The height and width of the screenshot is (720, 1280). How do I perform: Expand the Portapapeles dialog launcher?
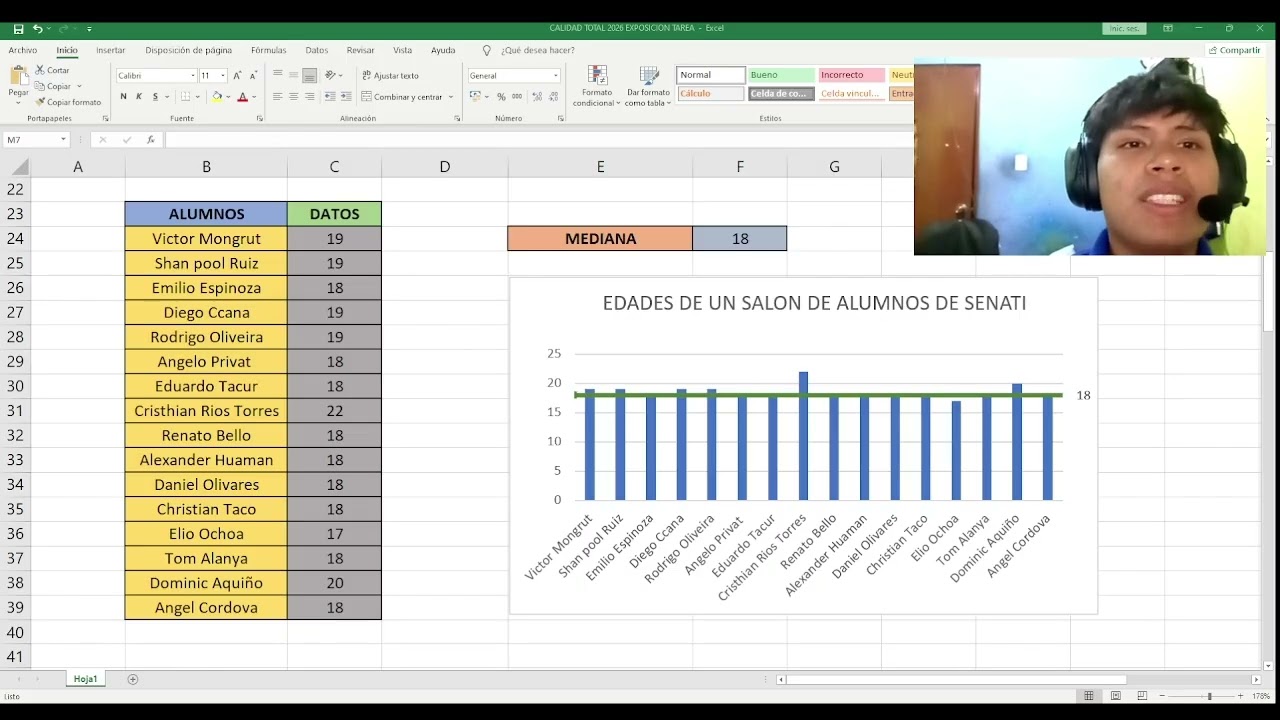(x=105, y=118)
